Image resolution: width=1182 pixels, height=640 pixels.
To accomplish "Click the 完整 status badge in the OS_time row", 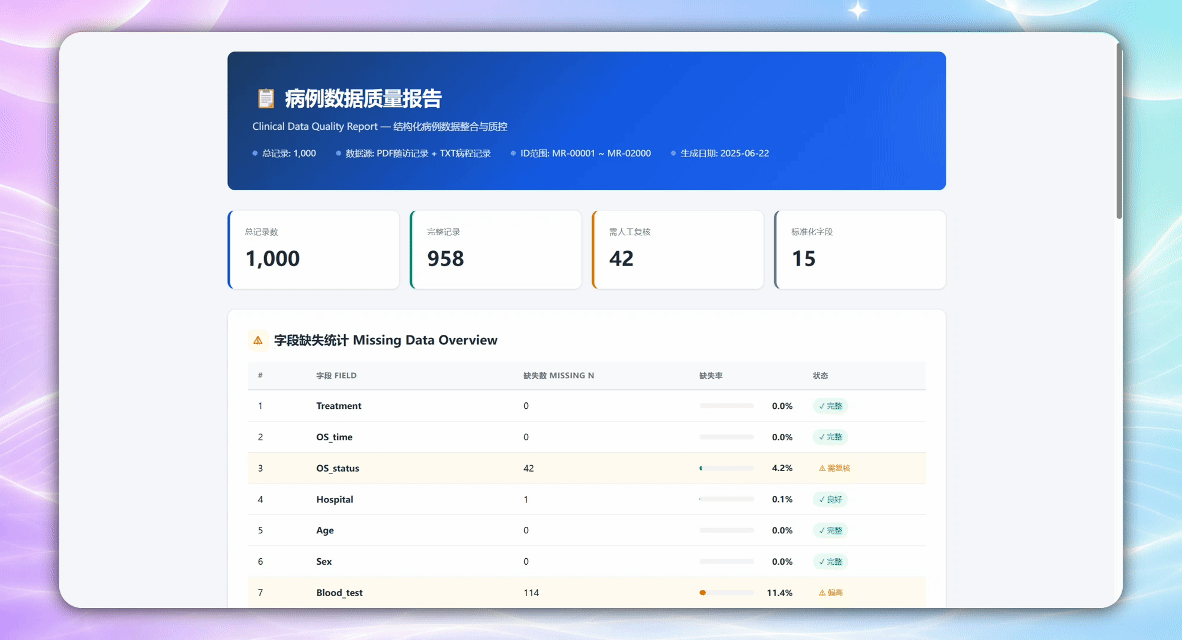I will 830,437.
